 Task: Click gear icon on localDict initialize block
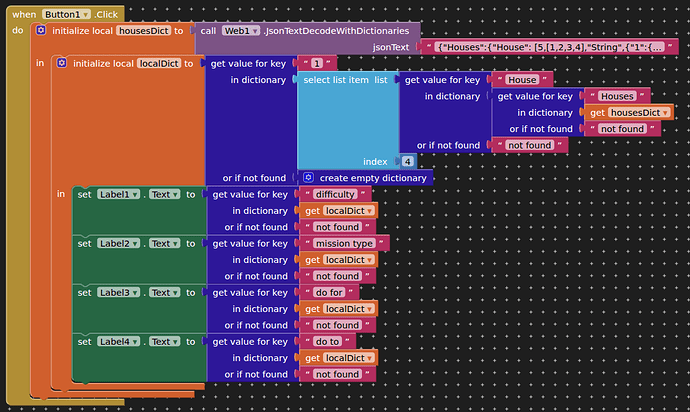click(x=62, y=63)
